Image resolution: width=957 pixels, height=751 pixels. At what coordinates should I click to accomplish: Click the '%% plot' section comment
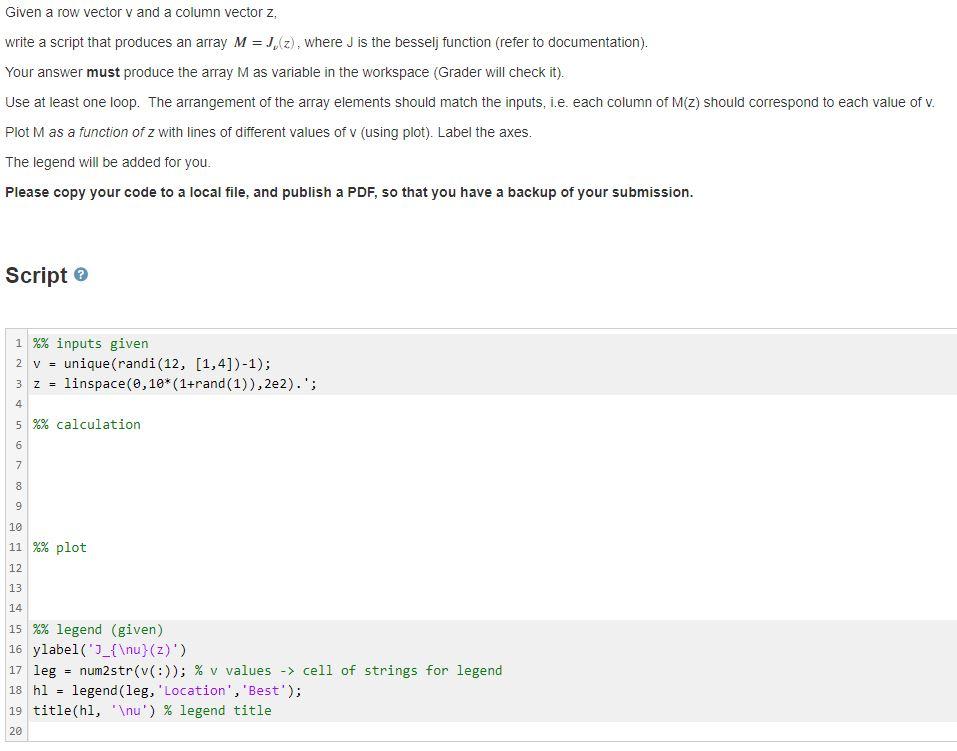[59, 547]
